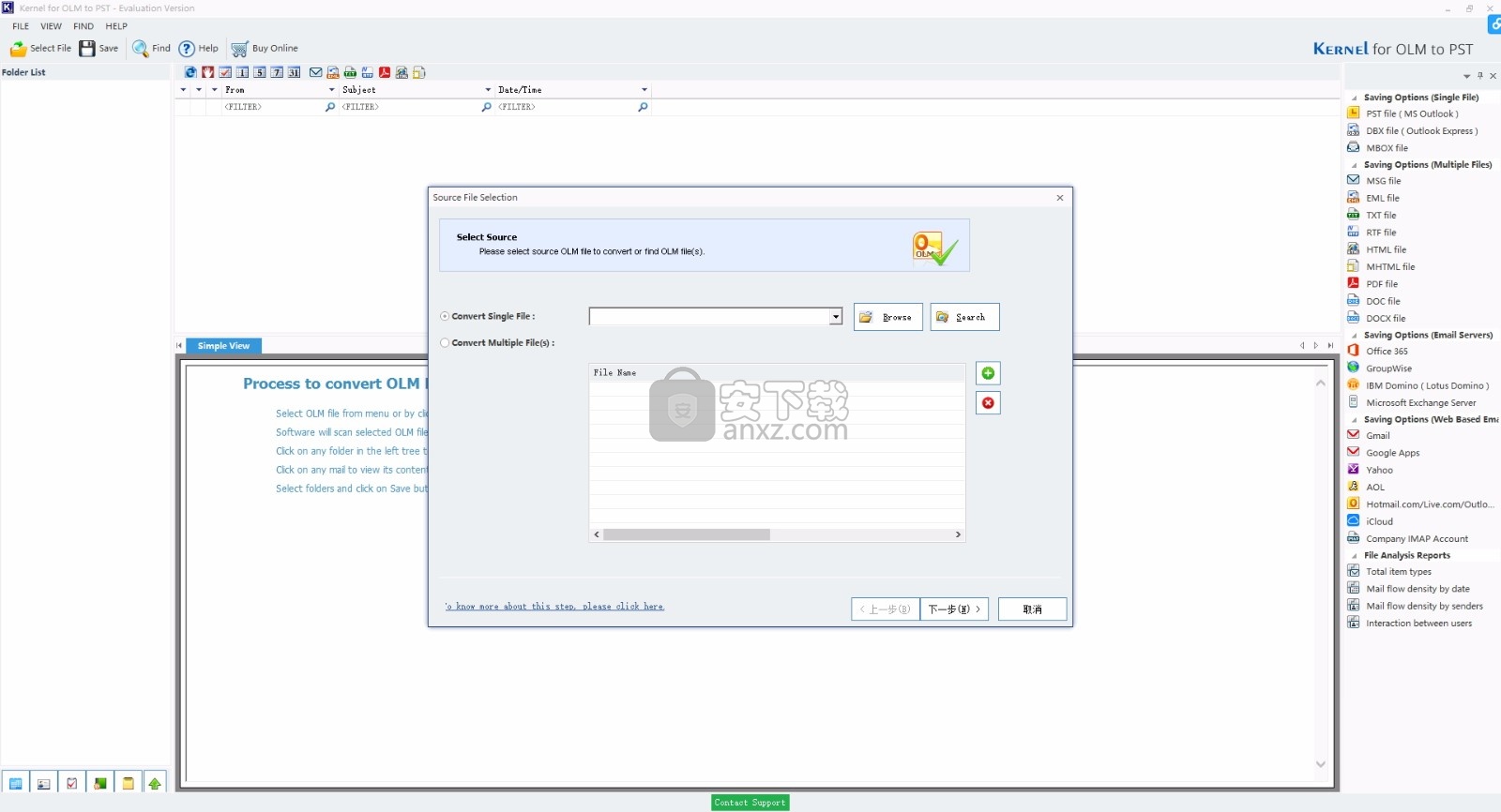Image resolution: width=1501 pixels, height=812 pixels.
Task: Open the single file path dropdown
Action: [836, 317]
